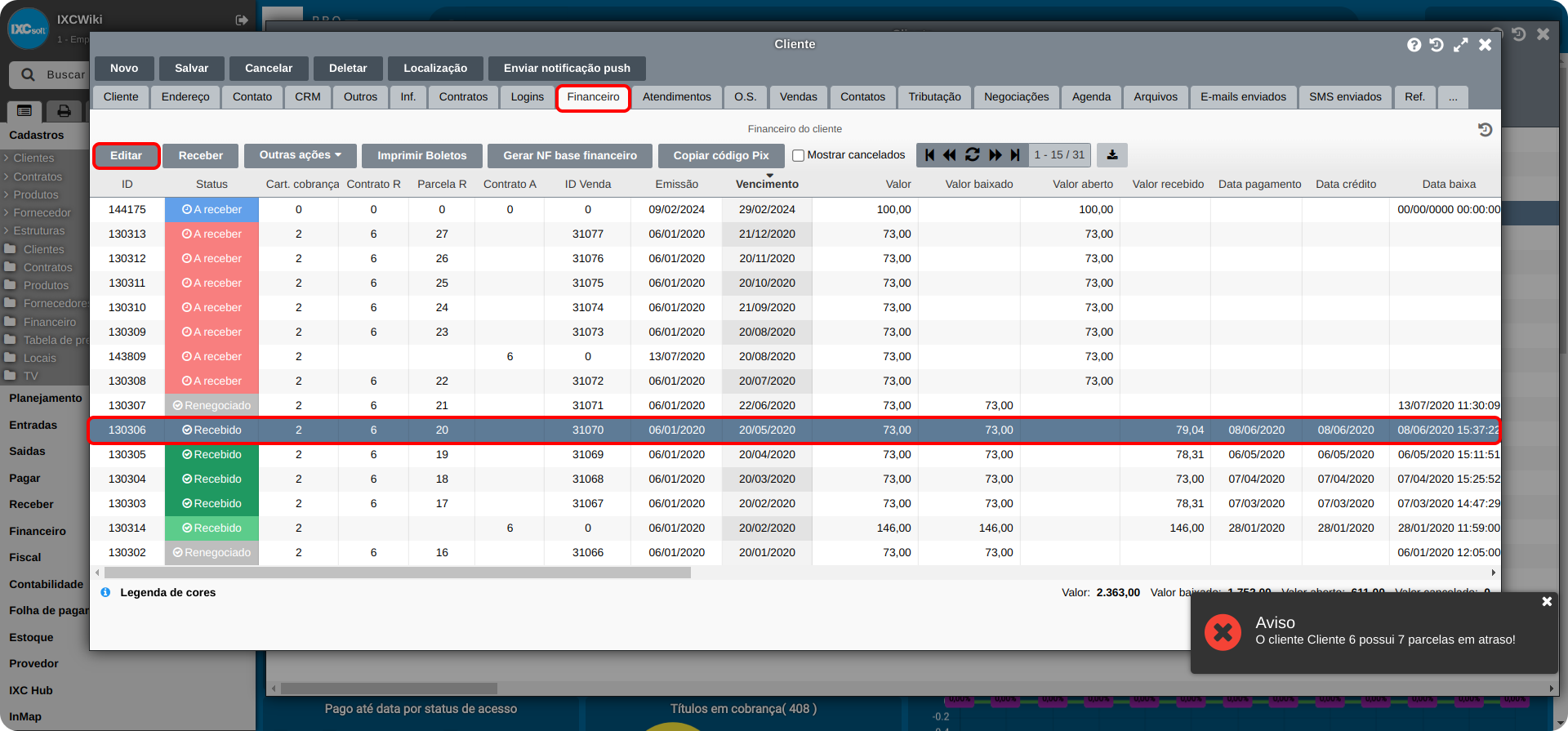Click the Editar button

coord(127,155)
